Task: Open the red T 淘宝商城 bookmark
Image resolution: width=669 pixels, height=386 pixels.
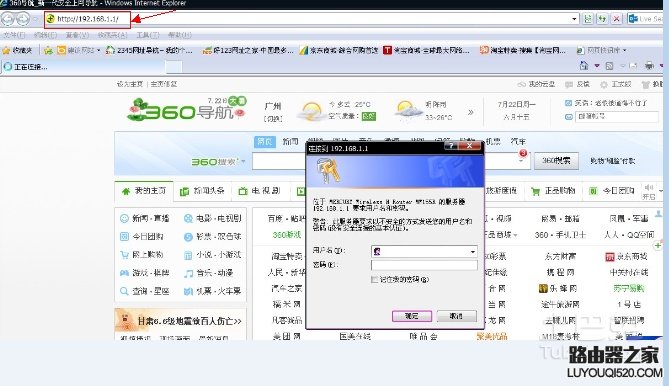Action: click(x=426, y=50)
